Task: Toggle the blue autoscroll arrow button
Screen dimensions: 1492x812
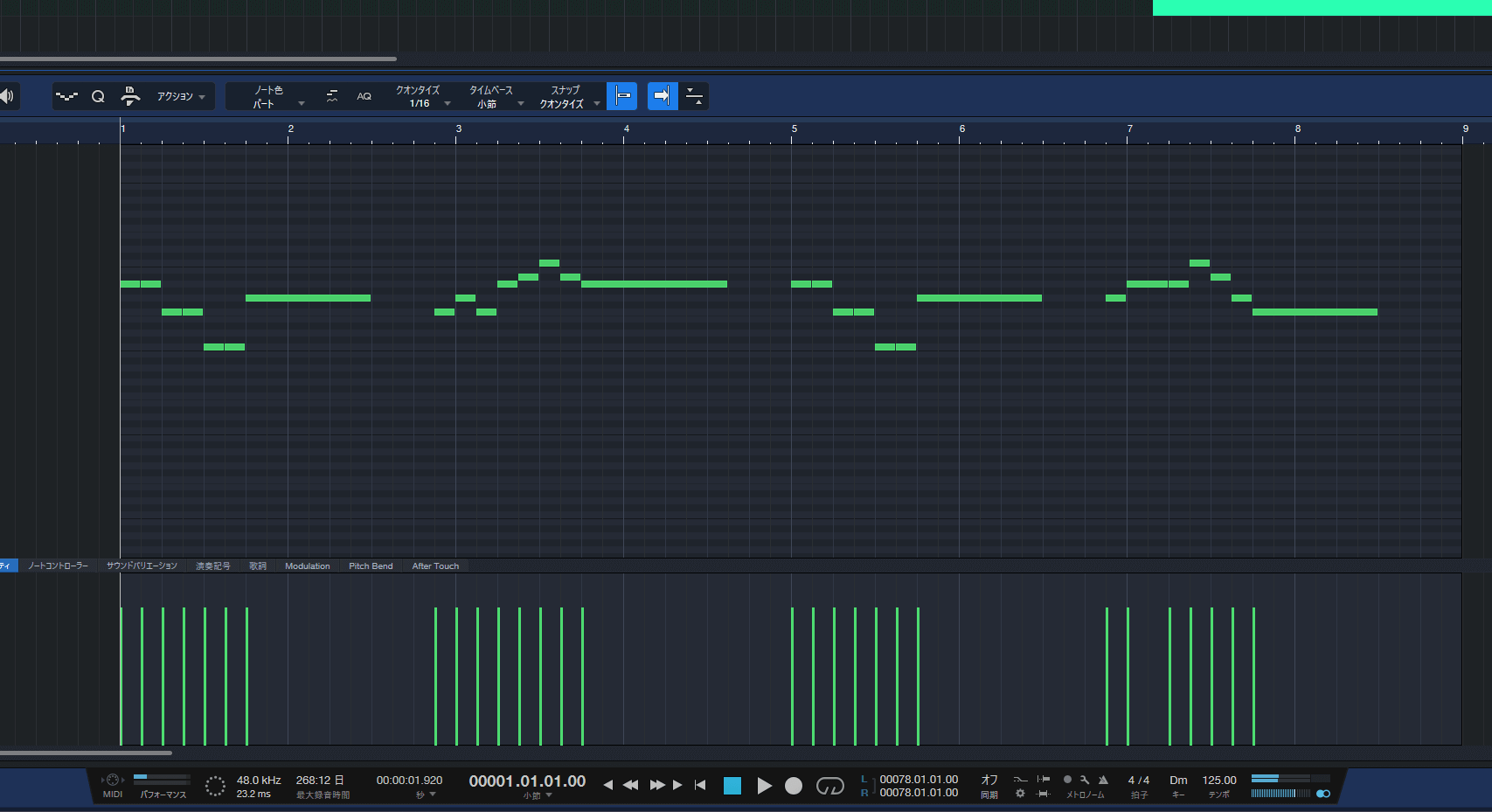Action: tap(663, 96)
